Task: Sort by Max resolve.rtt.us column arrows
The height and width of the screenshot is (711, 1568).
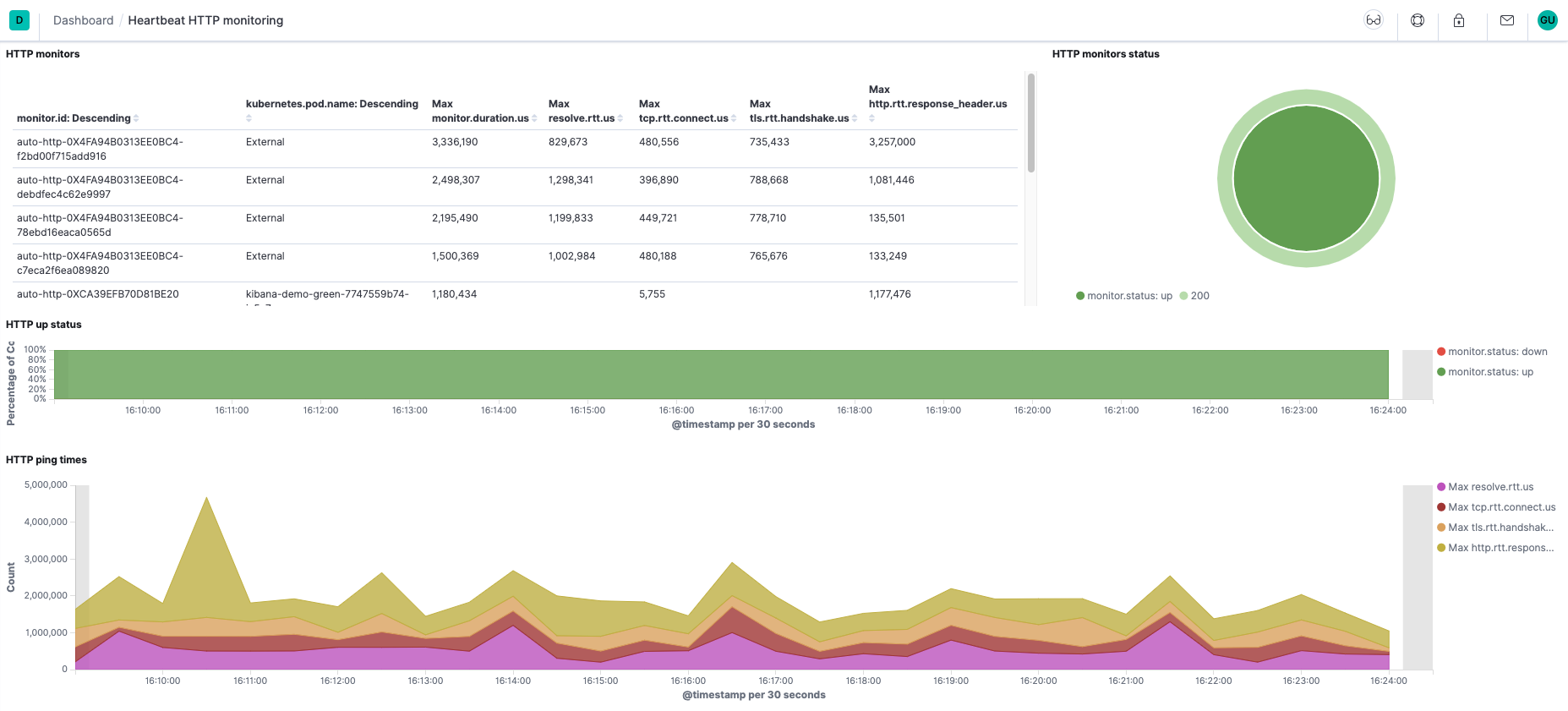Action: pos(620,118)
